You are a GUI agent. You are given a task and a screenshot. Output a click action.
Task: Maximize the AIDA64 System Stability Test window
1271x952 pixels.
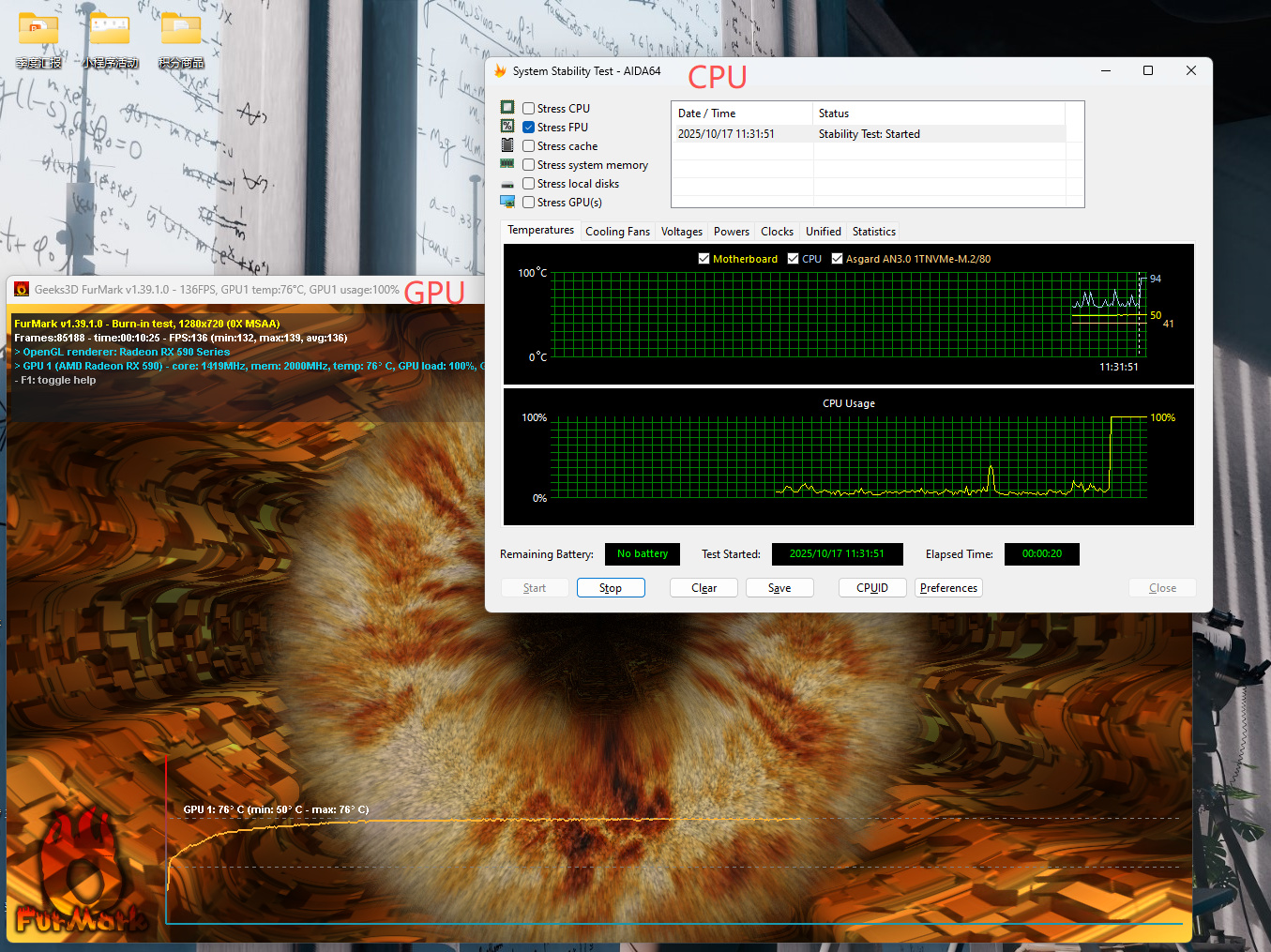[1148, 71]
